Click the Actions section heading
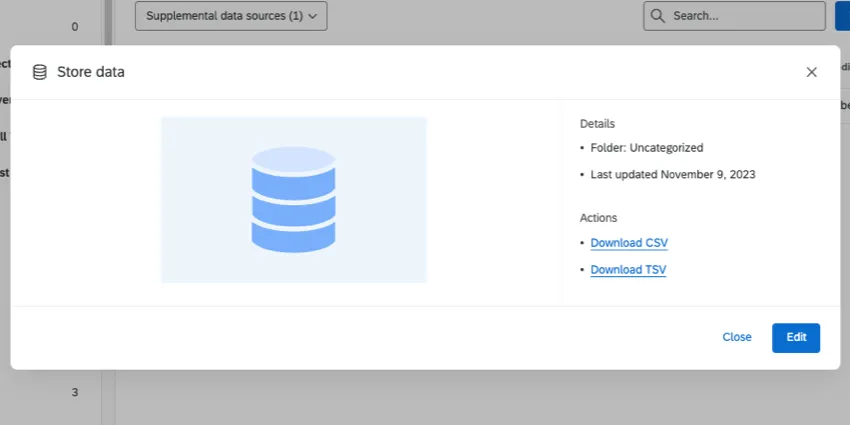Screen dimensions: 850x425 pyautogui.click(x=598, y=218)
